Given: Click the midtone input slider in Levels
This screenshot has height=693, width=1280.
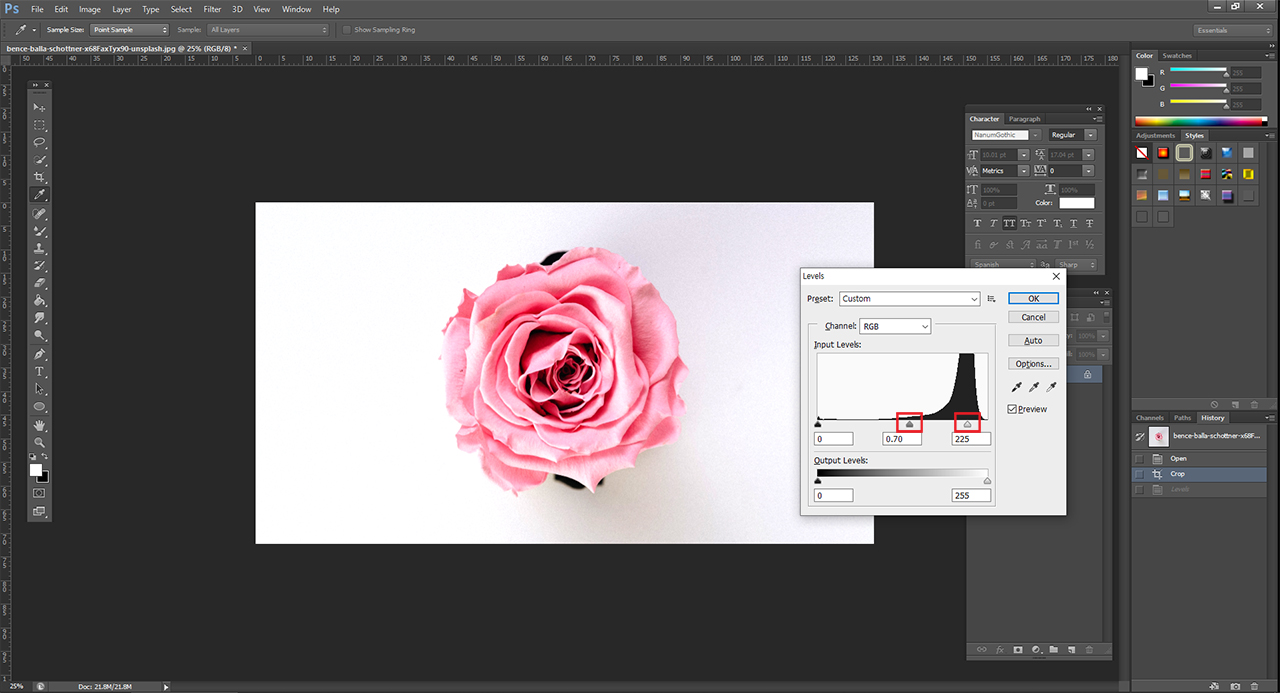Looking at the screenshot, I should coord(909,424).
